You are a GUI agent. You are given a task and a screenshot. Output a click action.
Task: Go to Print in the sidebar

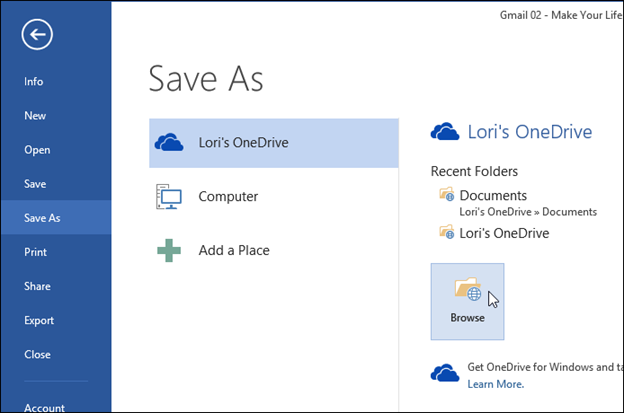[56, 252]
